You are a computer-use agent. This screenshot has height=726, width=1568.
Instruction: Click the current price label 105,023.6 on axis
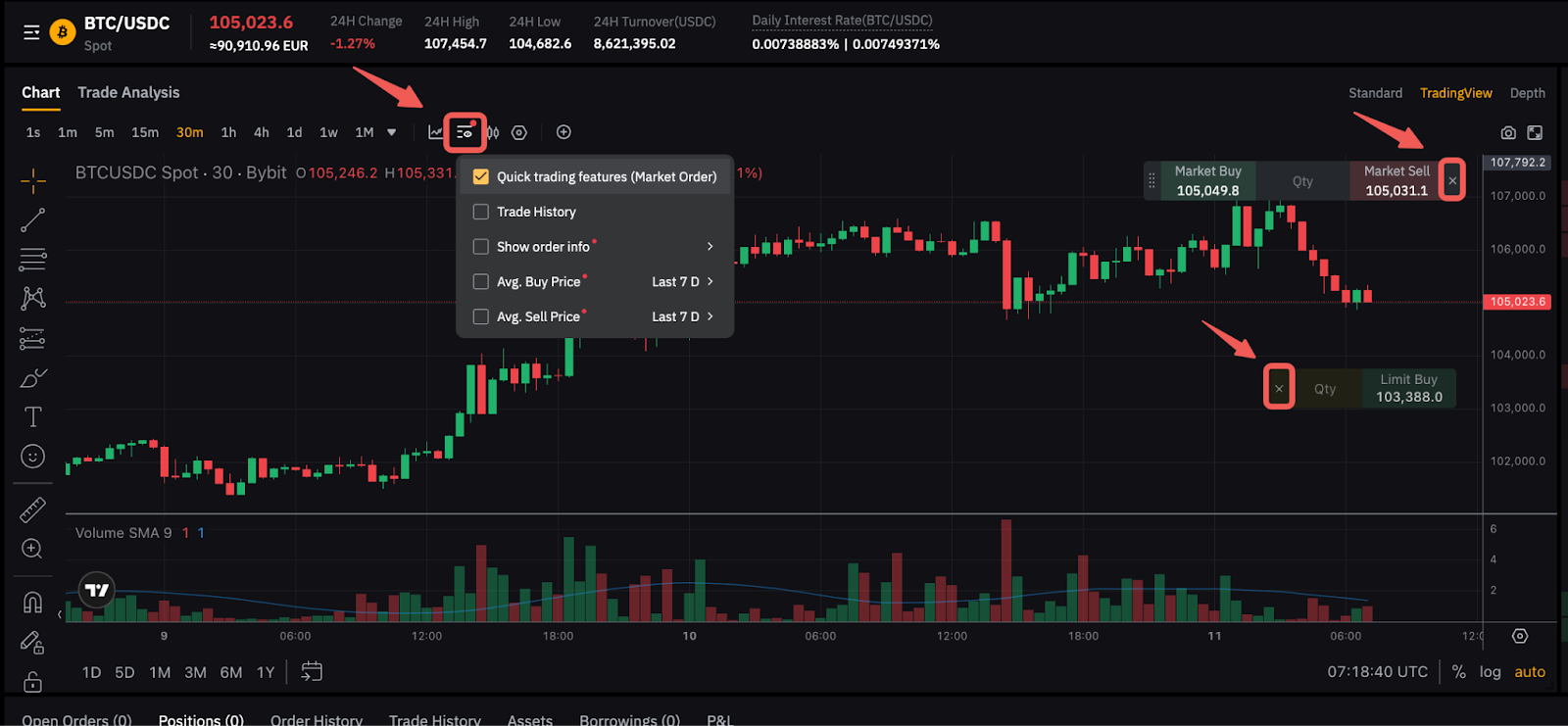1517,302
